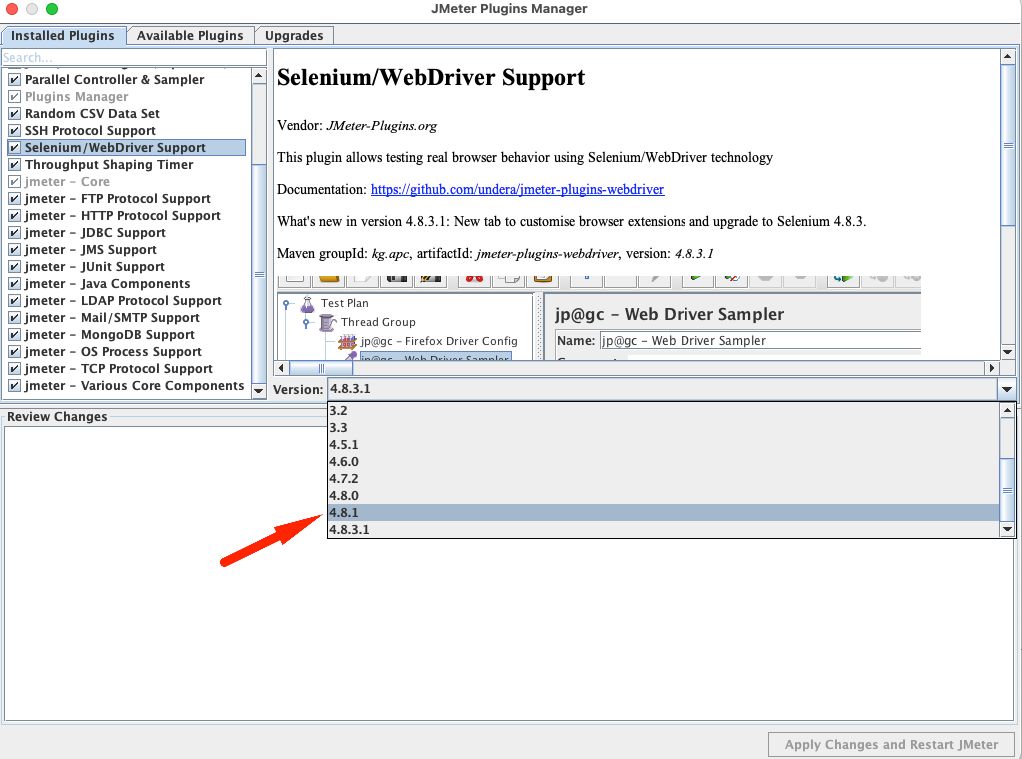This screenshot has width=1022, height=759.
Task: Select version 4.8.3.1 at list bottom
Action: tap(663, 529)
